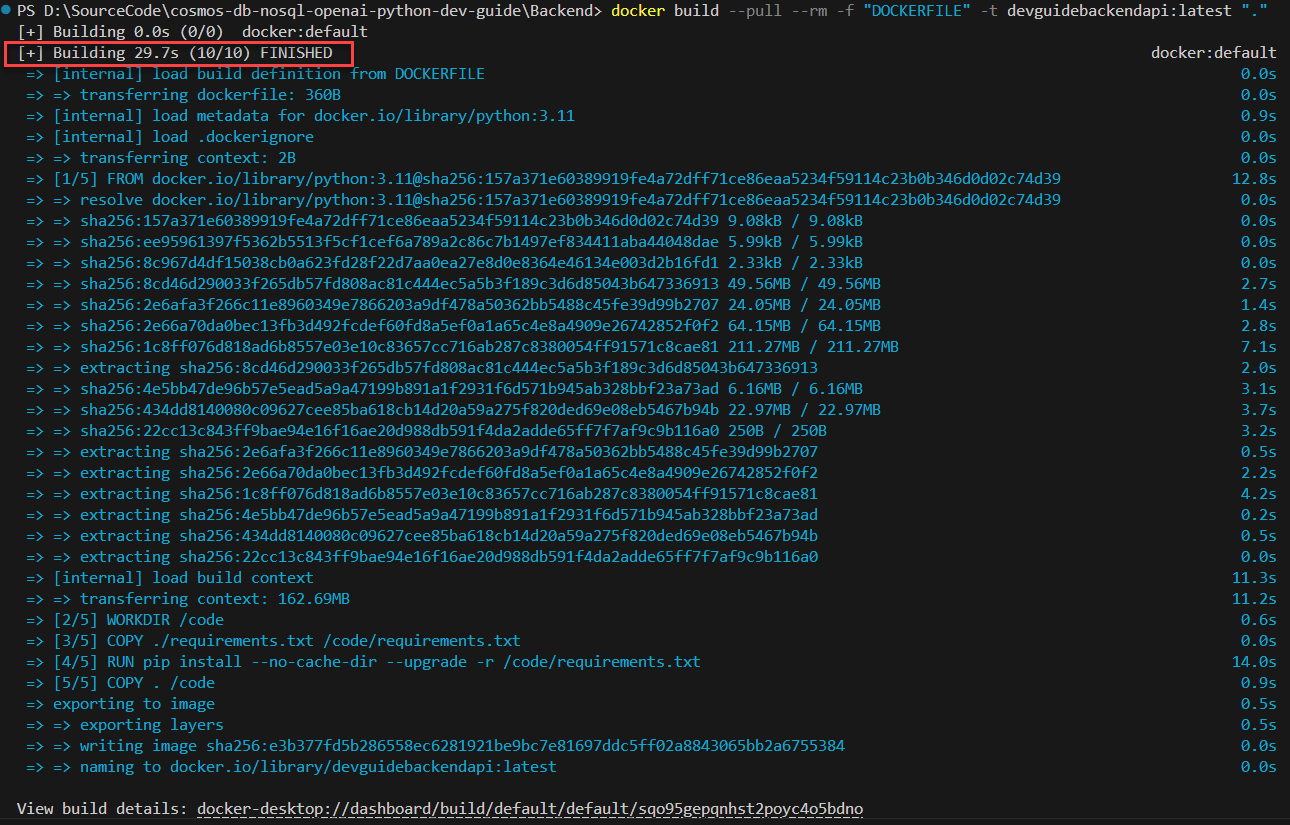Screen dimensions: 1290x825
Task: Click the PowerShell prompt path ending in Backend>
Action: (309, 11)
